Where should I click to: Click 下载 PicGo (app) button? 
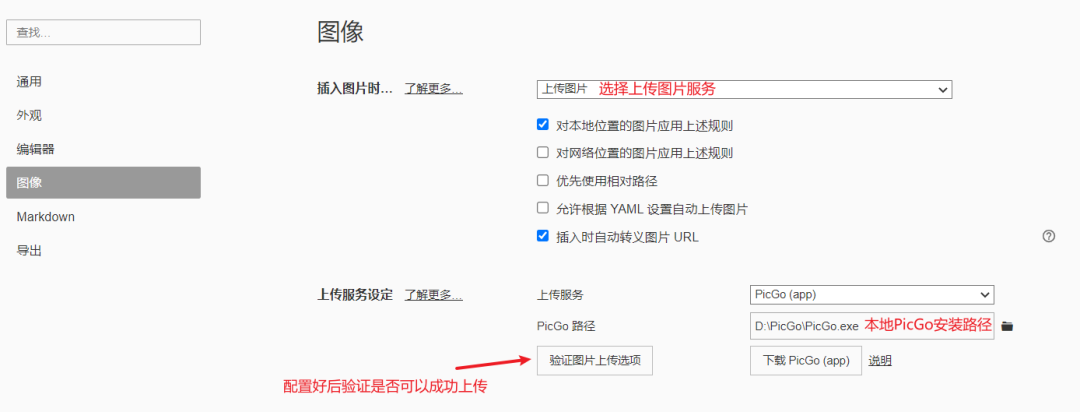[x=806, y=360]
